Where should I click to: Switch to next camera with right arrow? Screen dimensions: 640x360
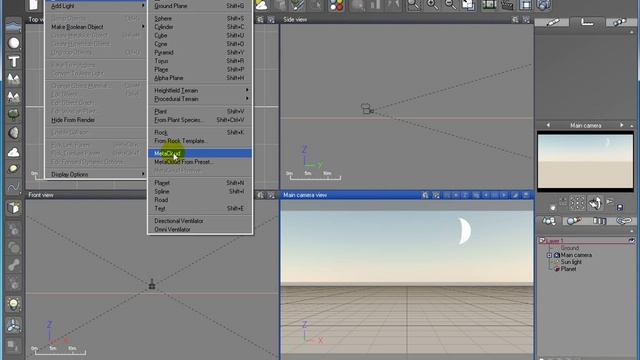tap(621, 125)
